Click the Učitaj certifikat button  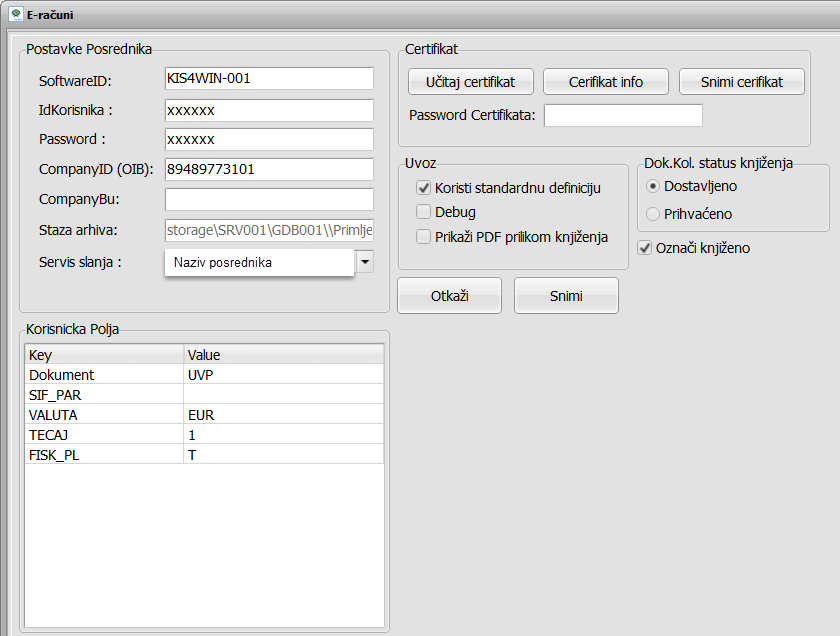click(470, 82)
